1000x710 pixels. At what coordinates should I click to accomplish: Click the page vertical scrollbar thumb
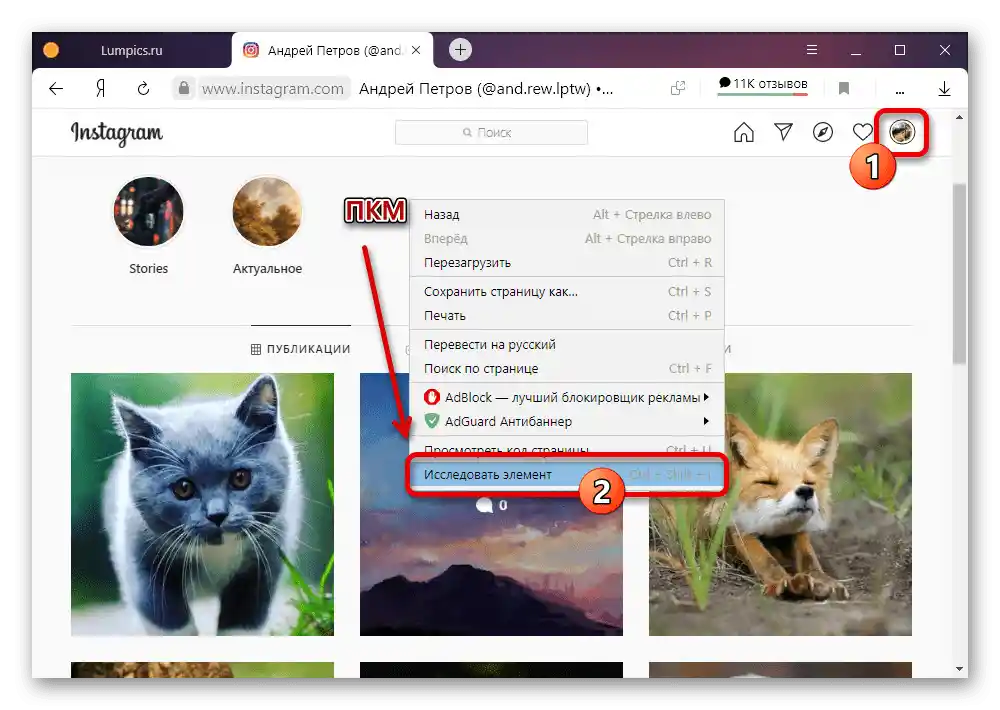coord(959,274)
